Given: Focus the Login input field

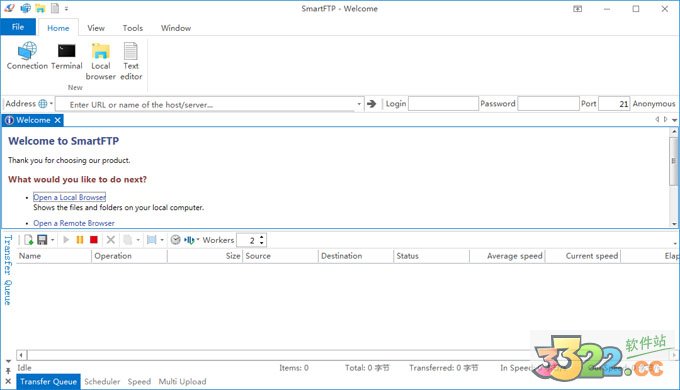Looking at the screenshot, I should point(443,104).
